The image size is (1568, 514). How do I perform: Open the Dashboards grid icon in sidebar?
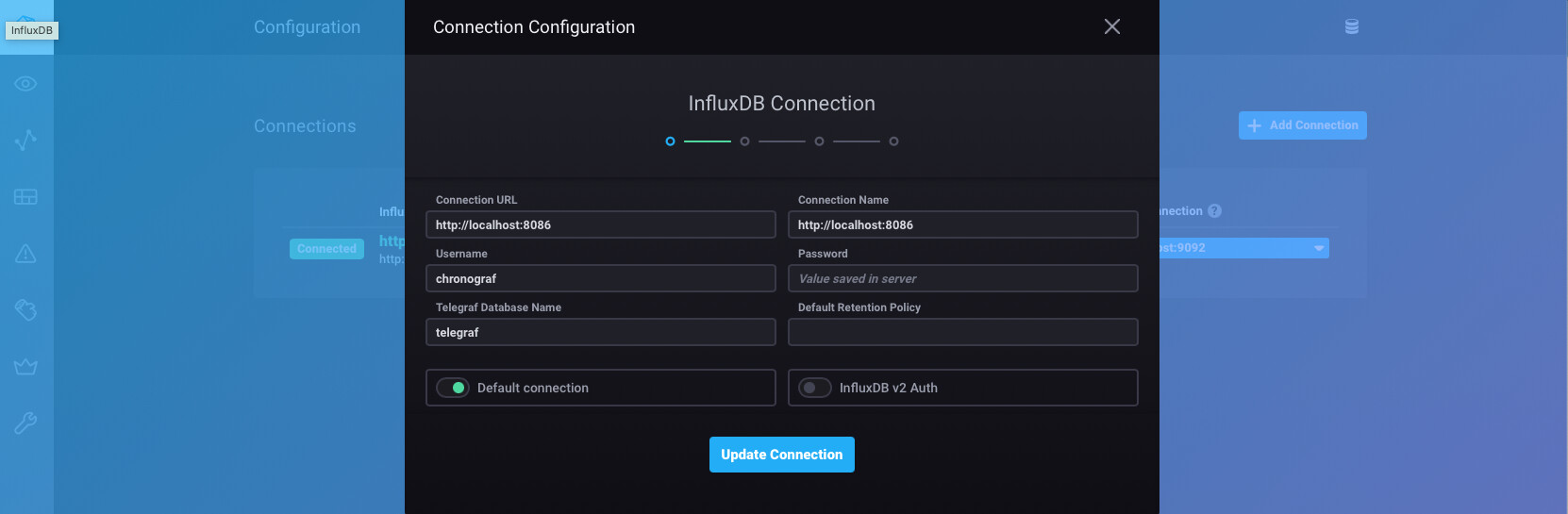point(25,197)
